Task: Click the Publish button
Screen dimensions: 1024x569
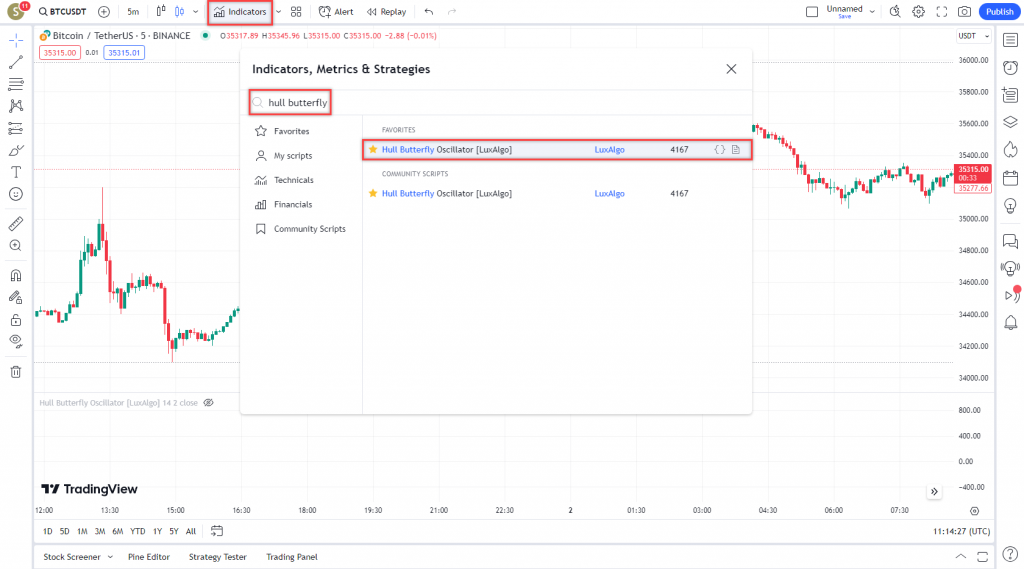Action: tap(997, 12)
